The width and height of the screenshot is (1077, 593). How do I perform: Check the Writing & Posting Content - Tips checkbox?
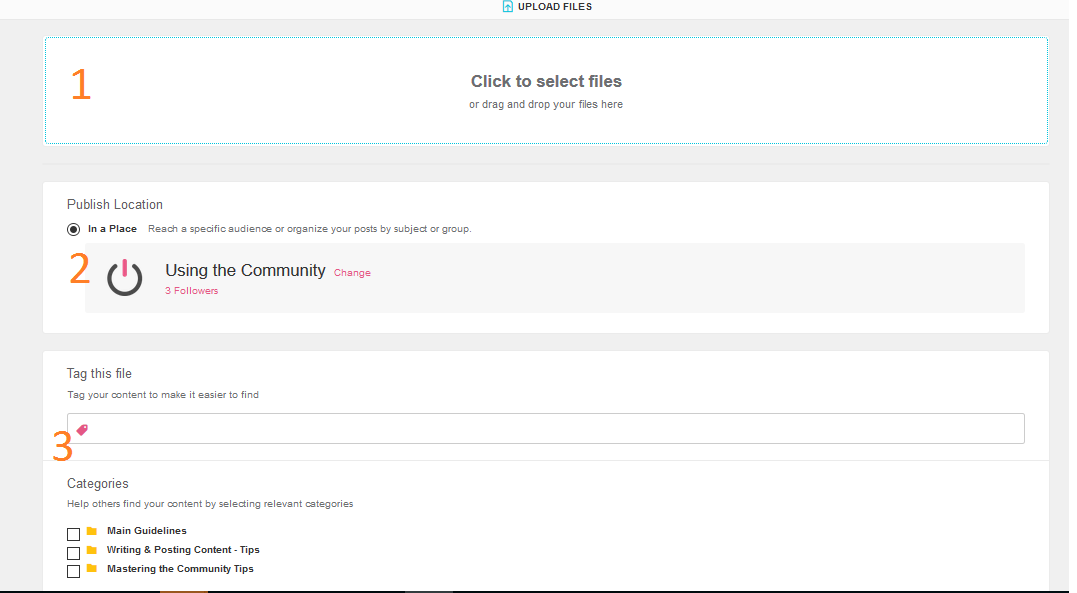(x=73, y=552)
